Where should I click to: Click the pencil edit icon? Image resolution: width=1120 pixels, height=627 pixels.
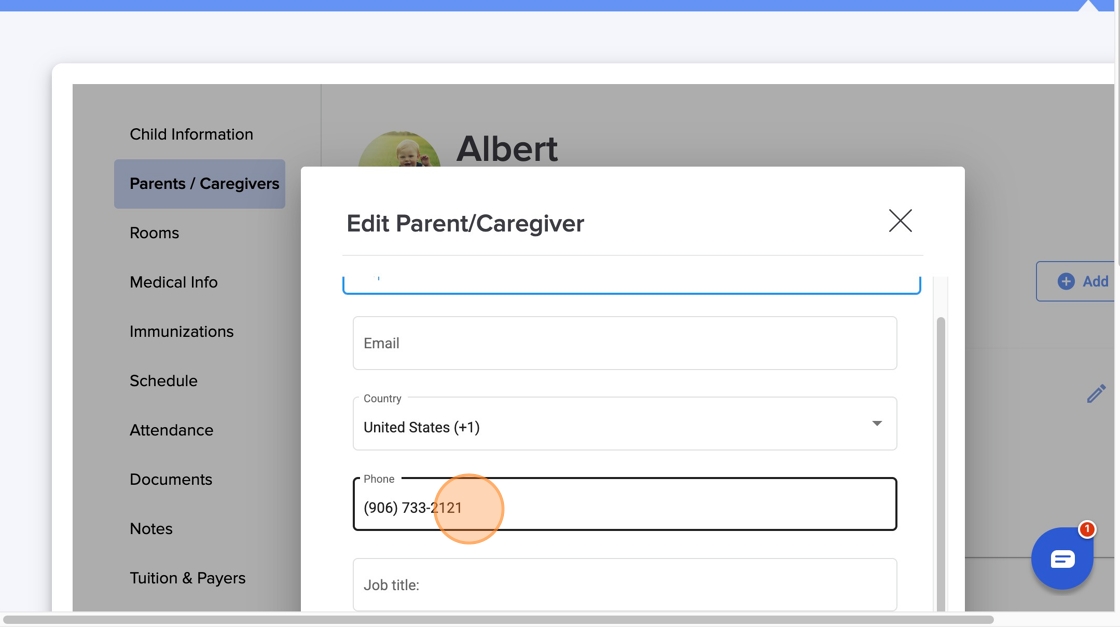pyautogui.click(x=1096, y=394)
